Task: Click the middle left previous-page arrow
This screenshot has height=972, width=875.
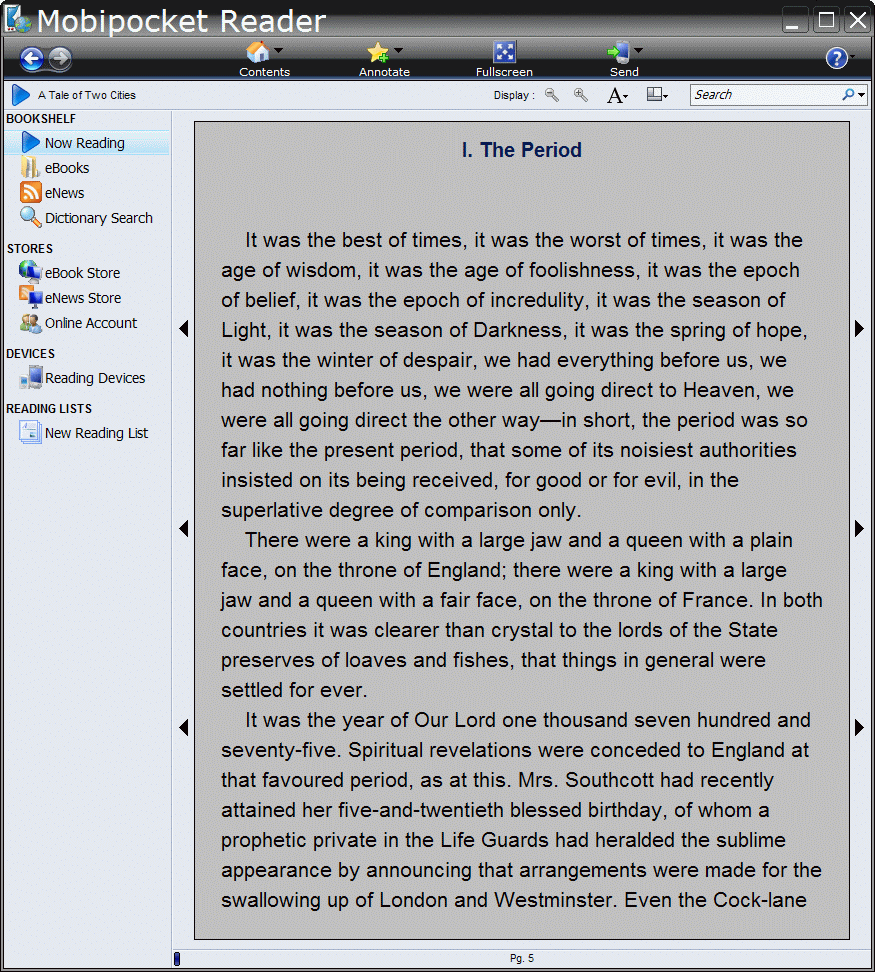Action: click(183, 529)
